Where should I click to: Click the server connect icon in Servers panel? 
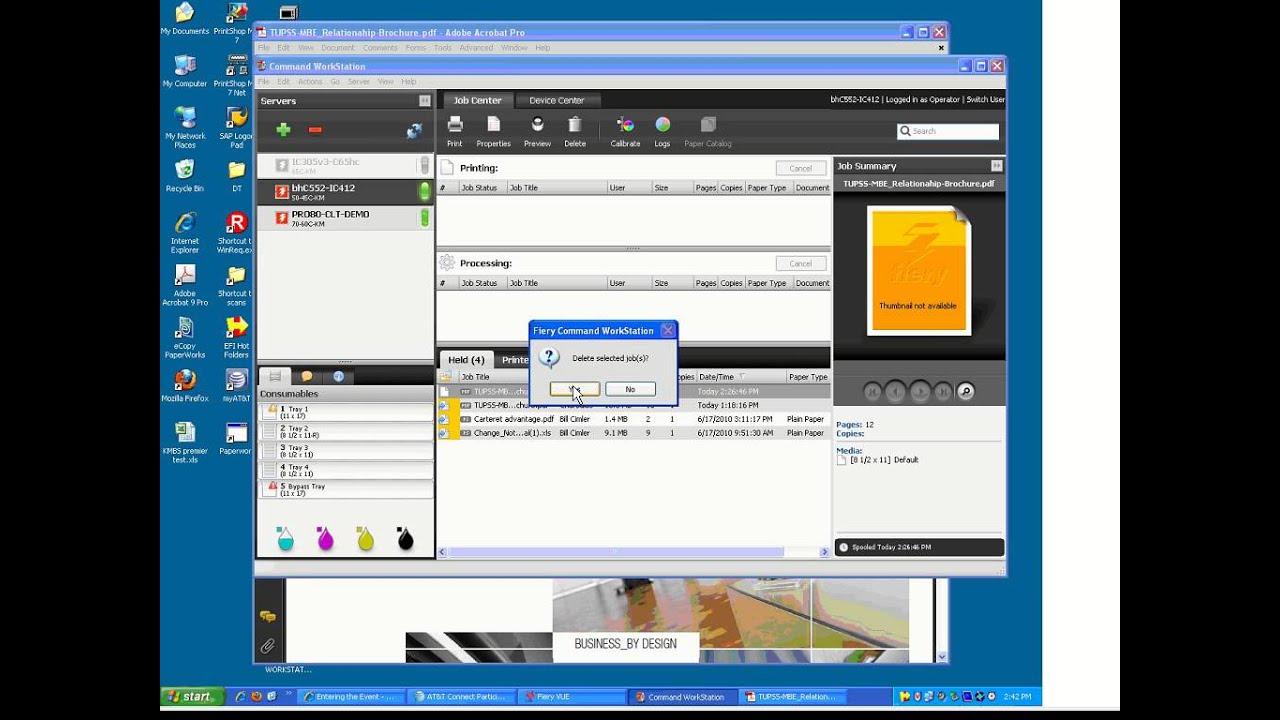click(x=414, y=131)
